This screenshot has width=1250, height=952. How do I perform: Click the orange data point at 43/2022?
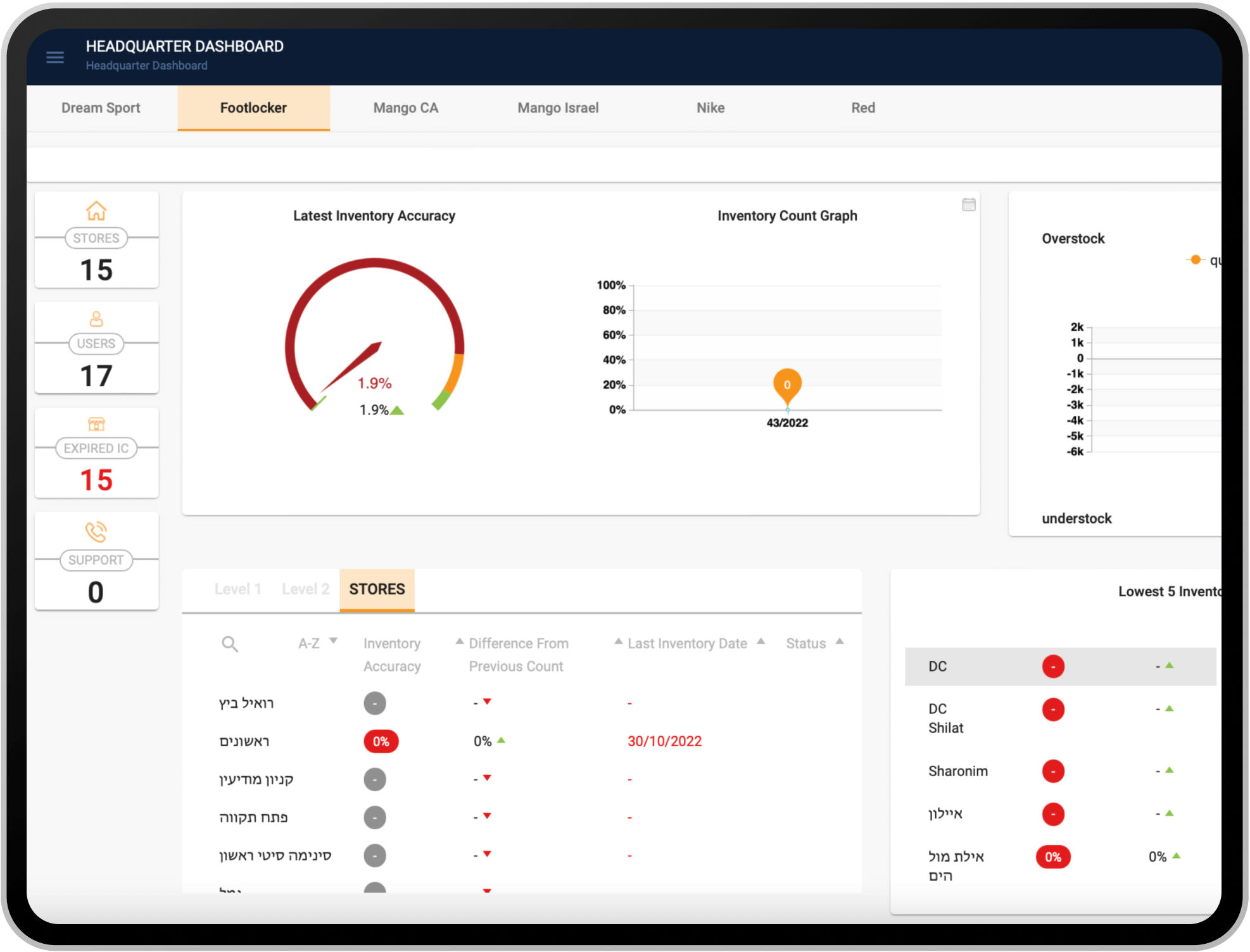coord(787,384)
